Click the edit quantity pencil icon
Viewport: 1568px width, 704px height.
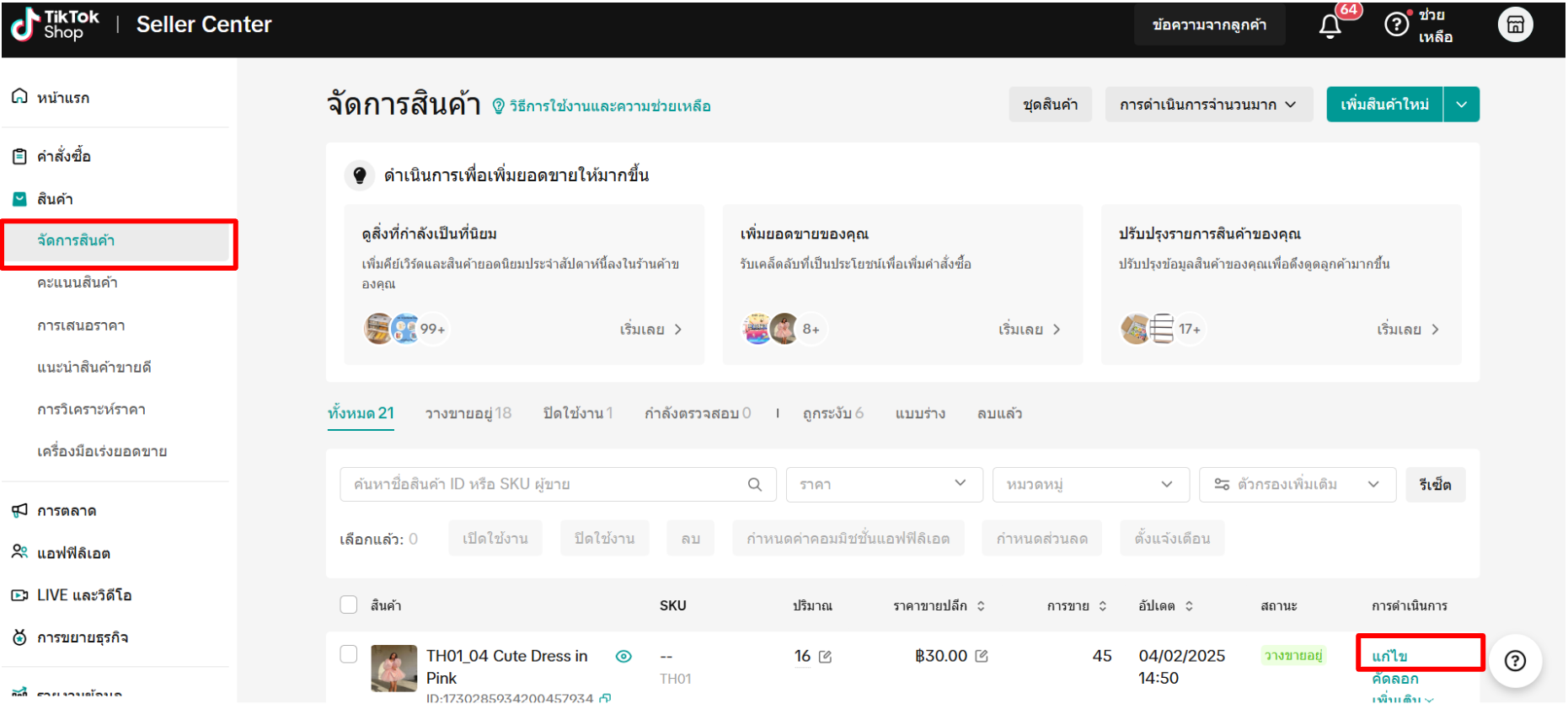(825, 657)
